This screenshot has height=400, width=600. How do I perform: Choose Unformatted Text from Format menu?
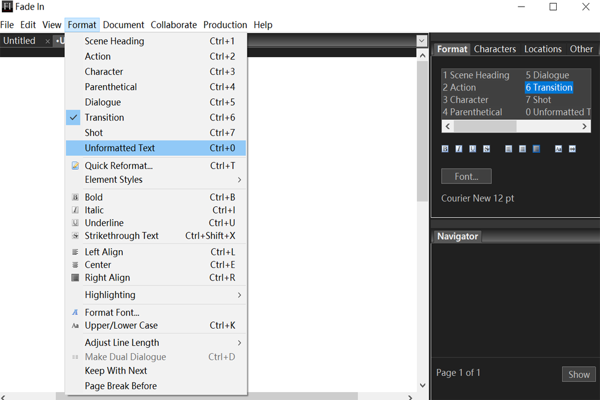pos(120,148)
